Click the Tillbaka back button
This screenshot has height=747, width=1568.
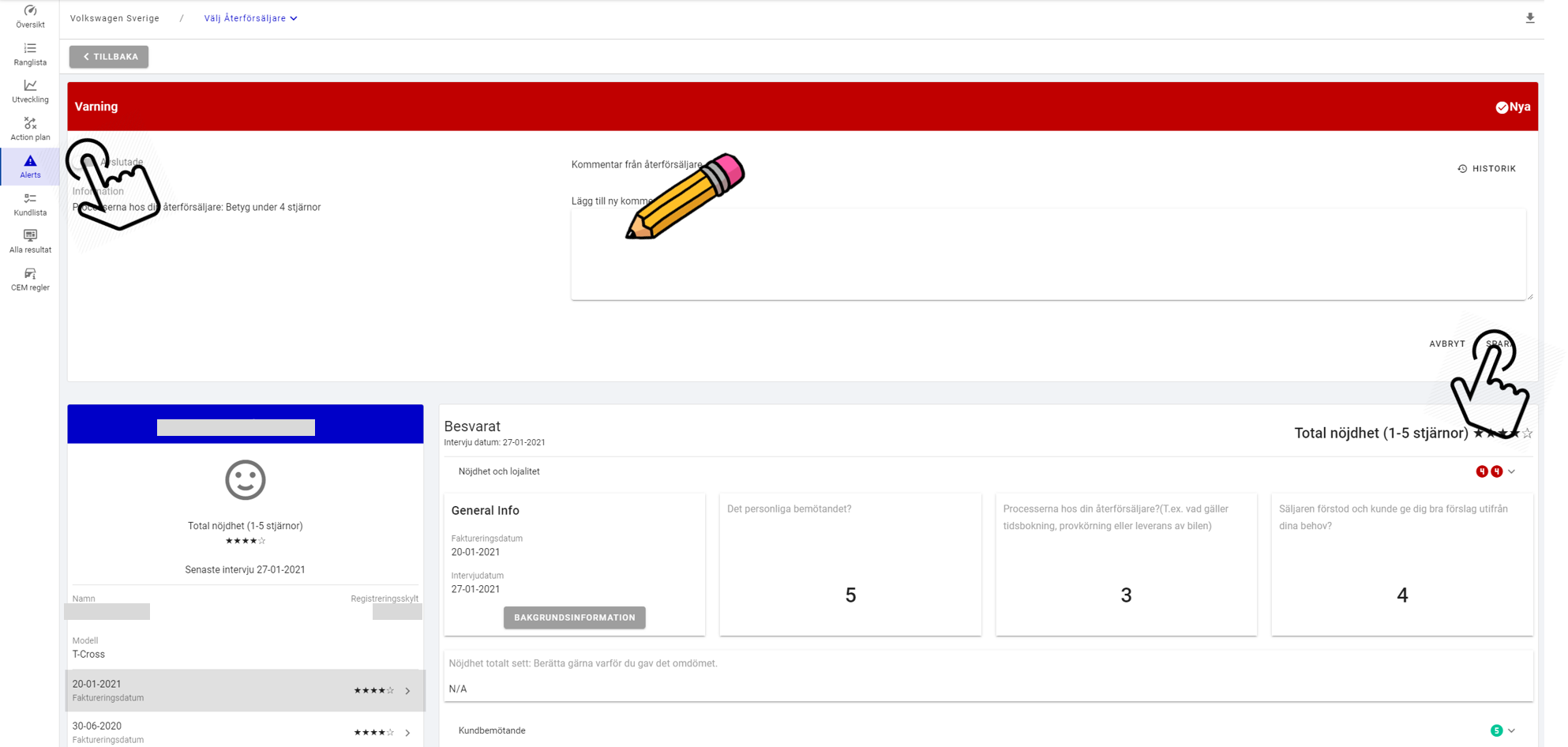point(109,57)
